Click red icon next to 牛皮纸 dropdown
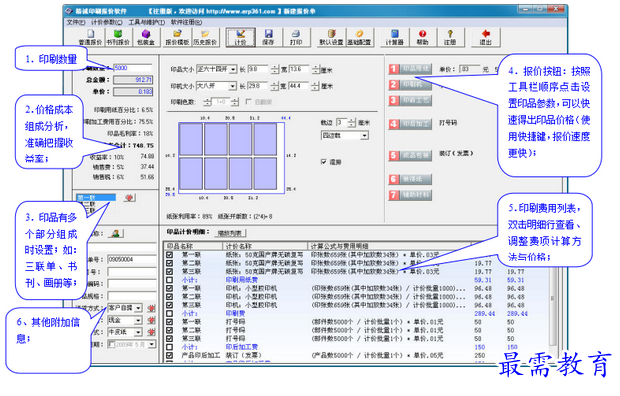Screen dimensions: 620x396 click(x=151, y=332)
